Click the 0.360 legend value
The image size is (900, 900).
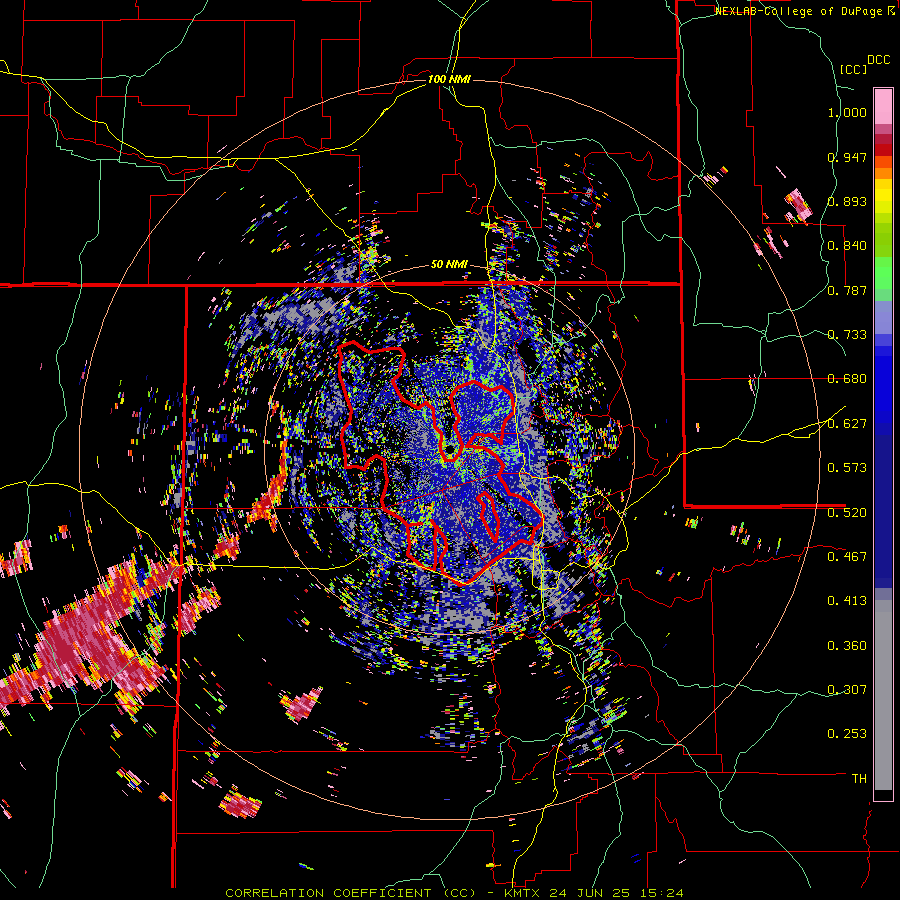pyautogui.click(x=847, y=646)
